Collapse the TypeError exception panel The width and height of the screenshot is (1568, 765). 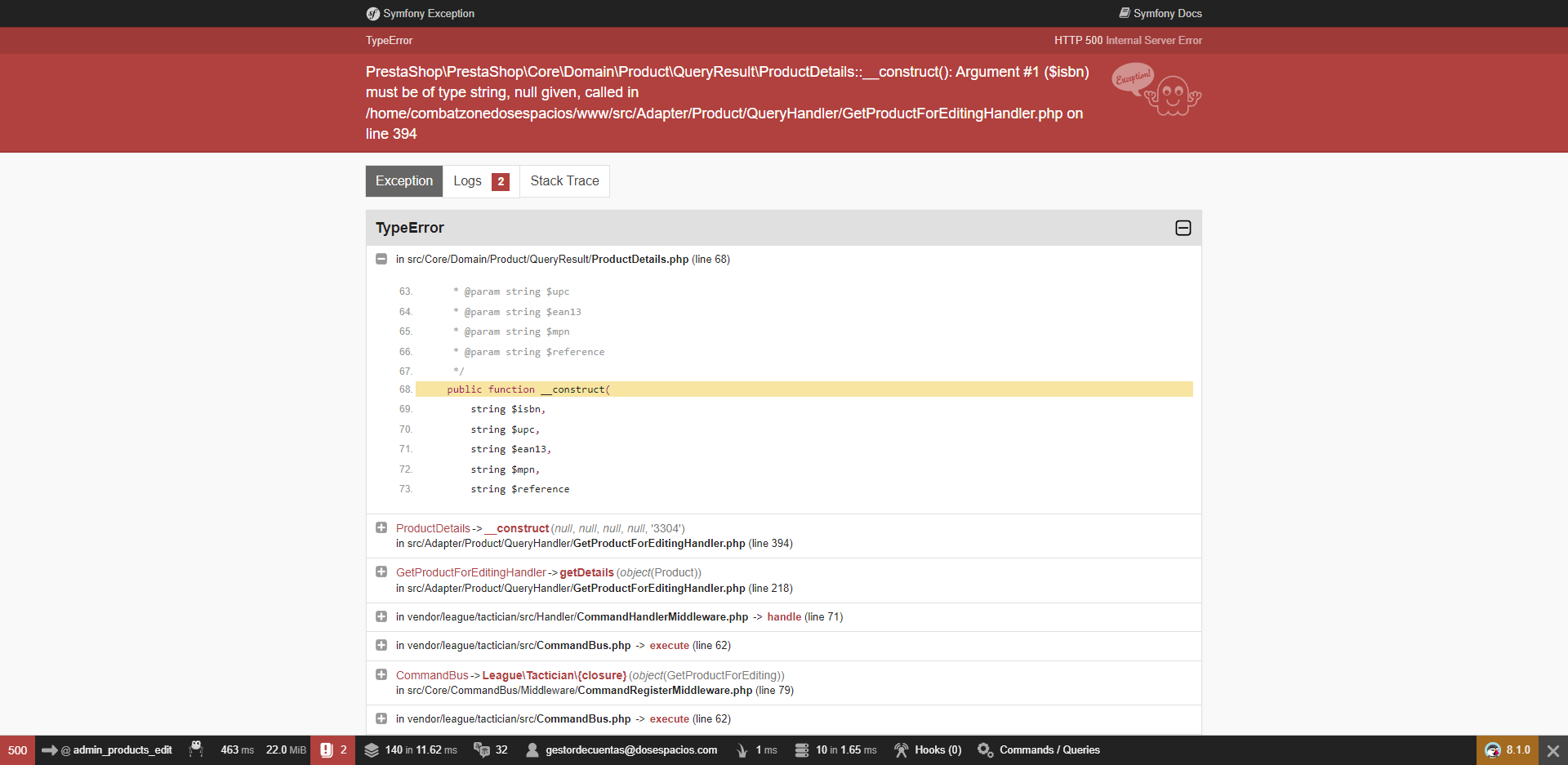point(1183,228)
